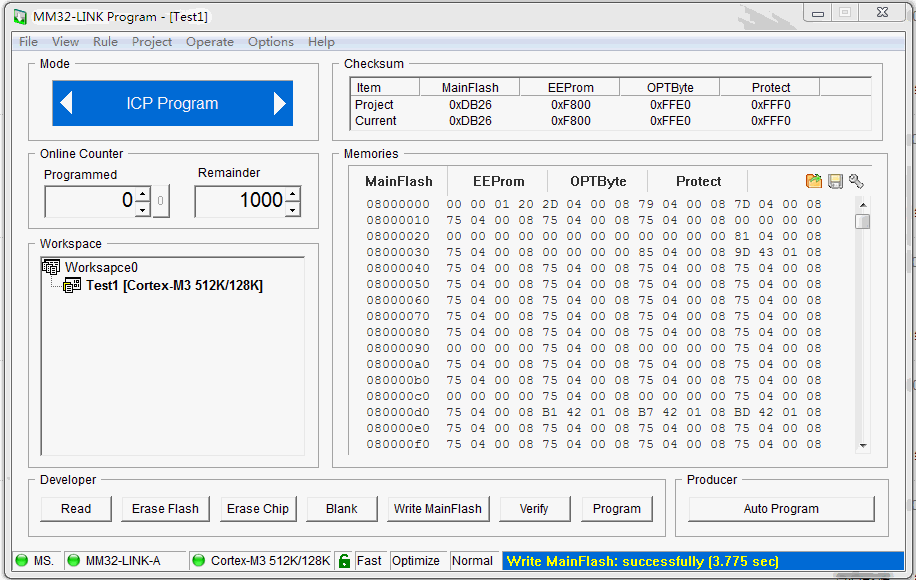Click memory scrollbar down arrow
This screenshot has width=916, height=580.
[x=863, y=446]
